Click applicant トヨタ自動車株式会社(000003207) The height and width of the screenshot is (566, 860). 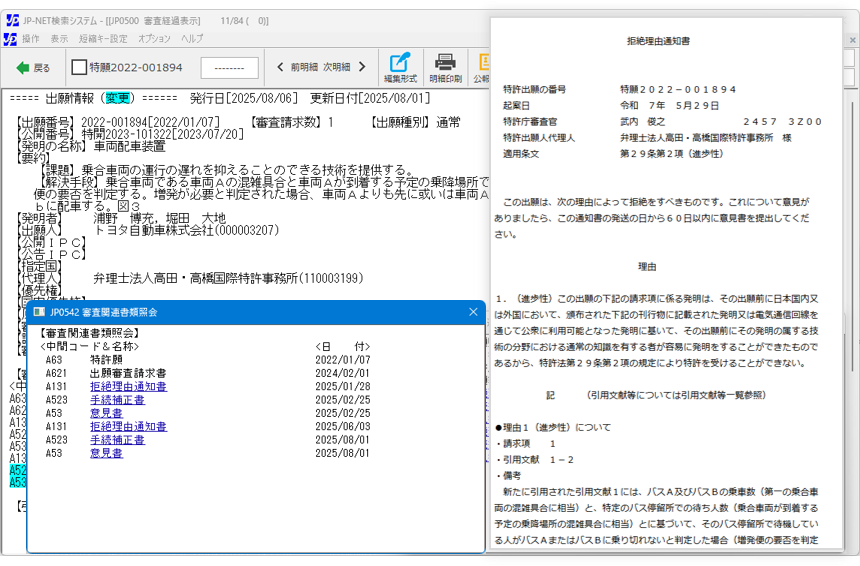click(186, 230)
